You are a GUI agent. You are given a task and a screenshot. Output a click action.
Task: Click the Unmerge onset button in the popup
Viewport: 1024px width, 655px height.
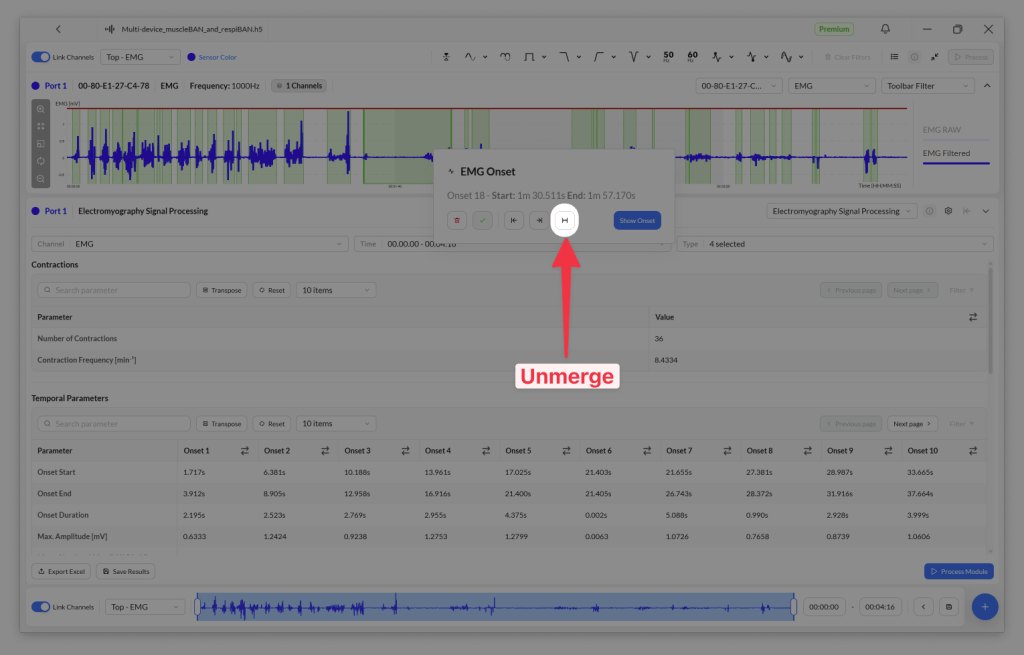(x=565, y=220)
